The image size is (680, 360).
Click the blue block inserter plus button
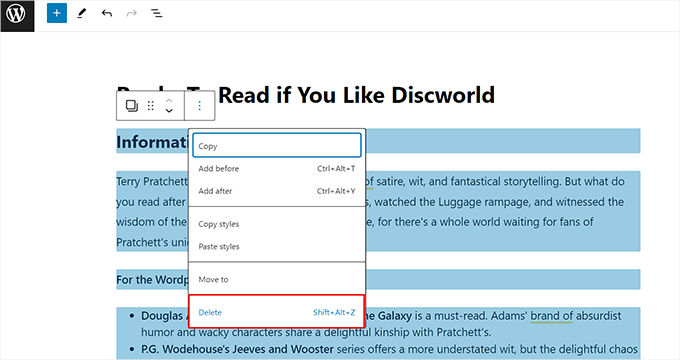[x=57, y=13]
